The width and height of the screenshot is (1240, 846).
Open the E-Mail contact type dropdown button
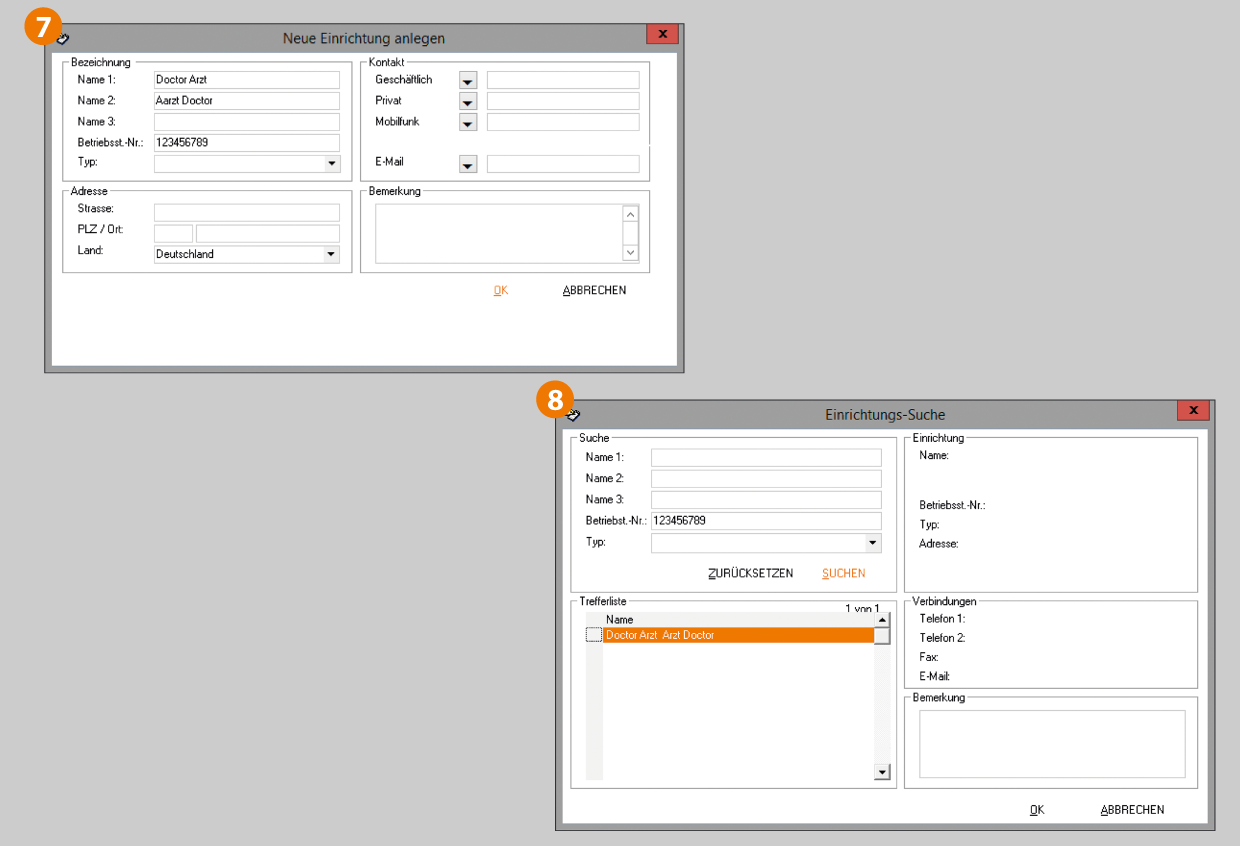468,165
